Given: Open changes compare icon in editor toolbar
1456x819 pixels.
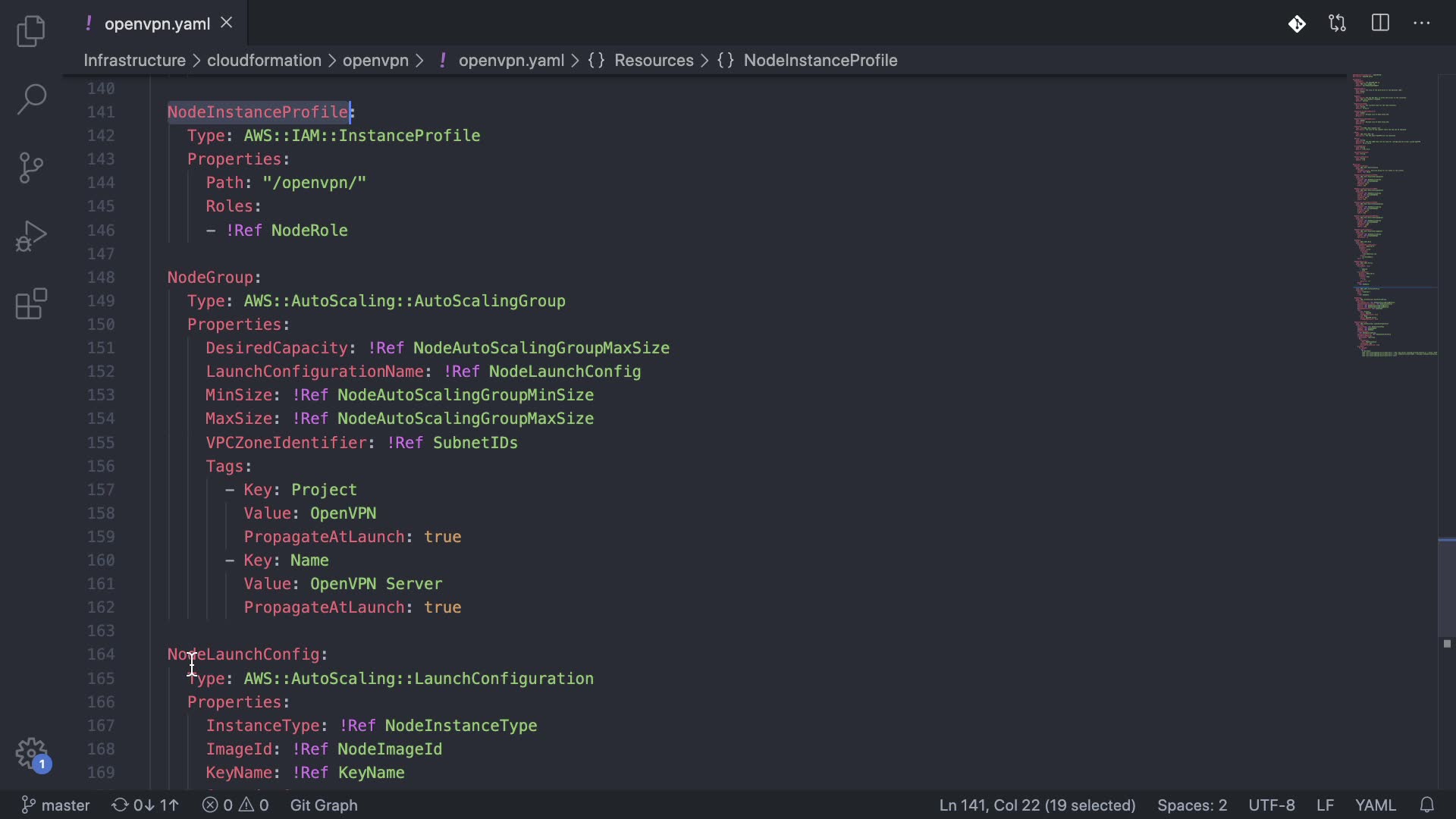Looking at the screenshot, I should 1338,24.
